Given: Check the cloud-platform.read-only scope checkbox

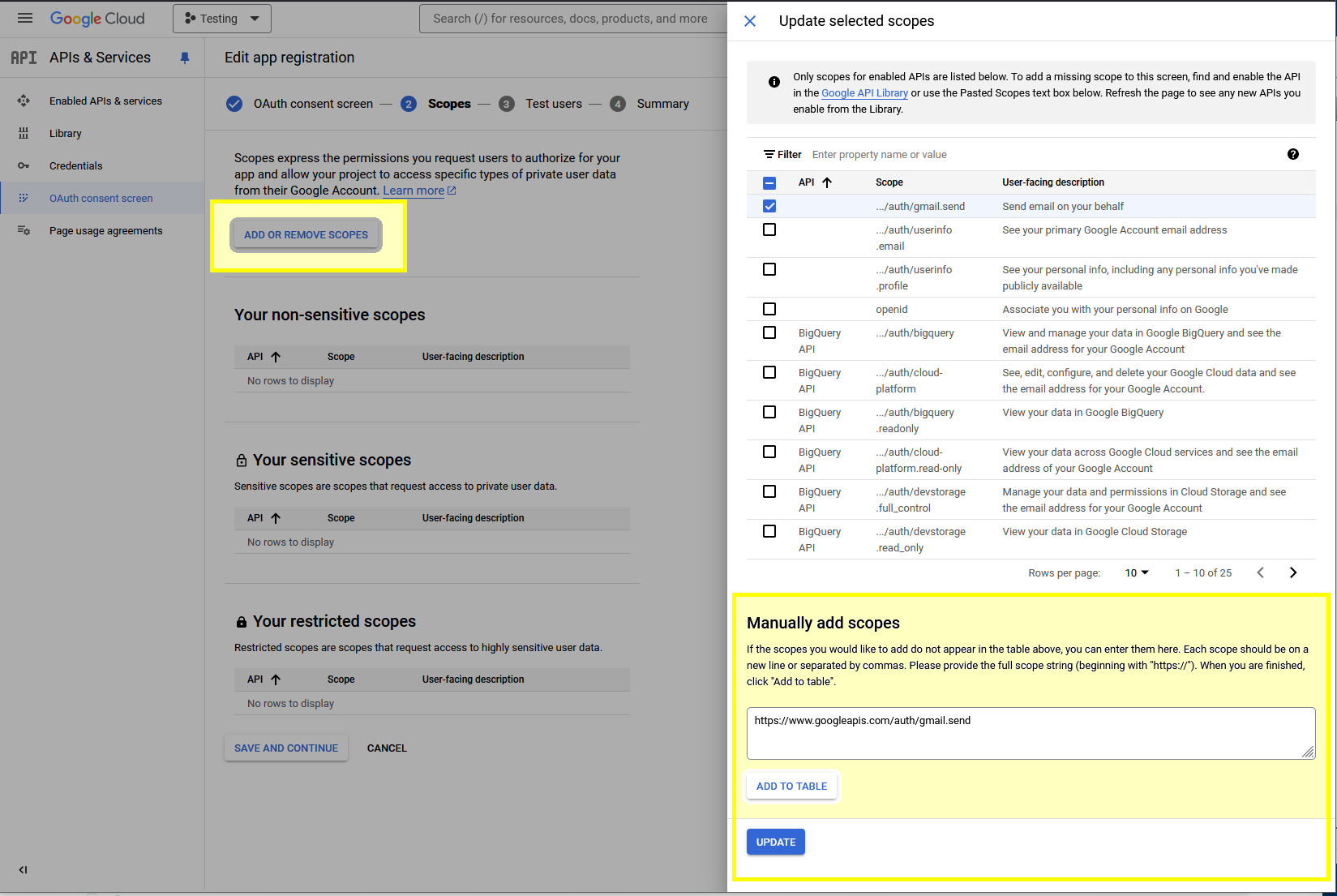Looking at the screenshot, I should [769, 452].
